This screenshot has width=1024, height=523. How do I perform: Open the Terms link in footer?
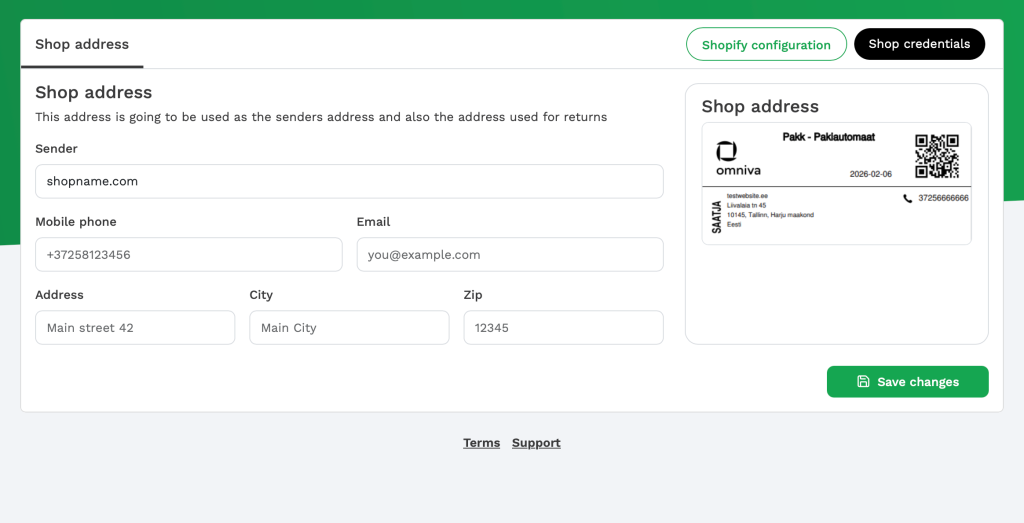481,443
